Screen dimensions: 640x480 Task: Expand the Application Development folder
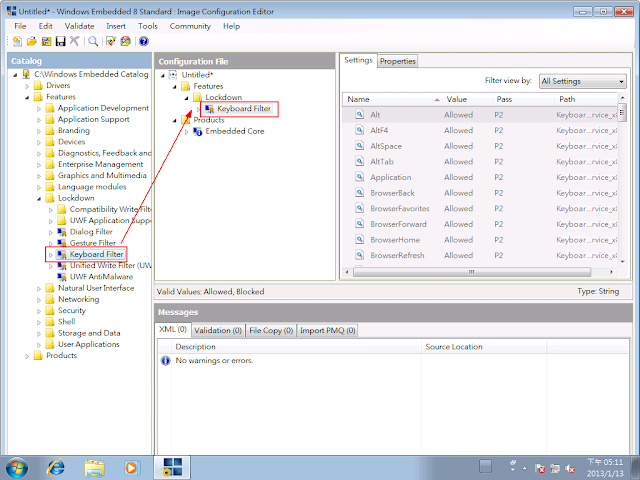coord(39,109)
